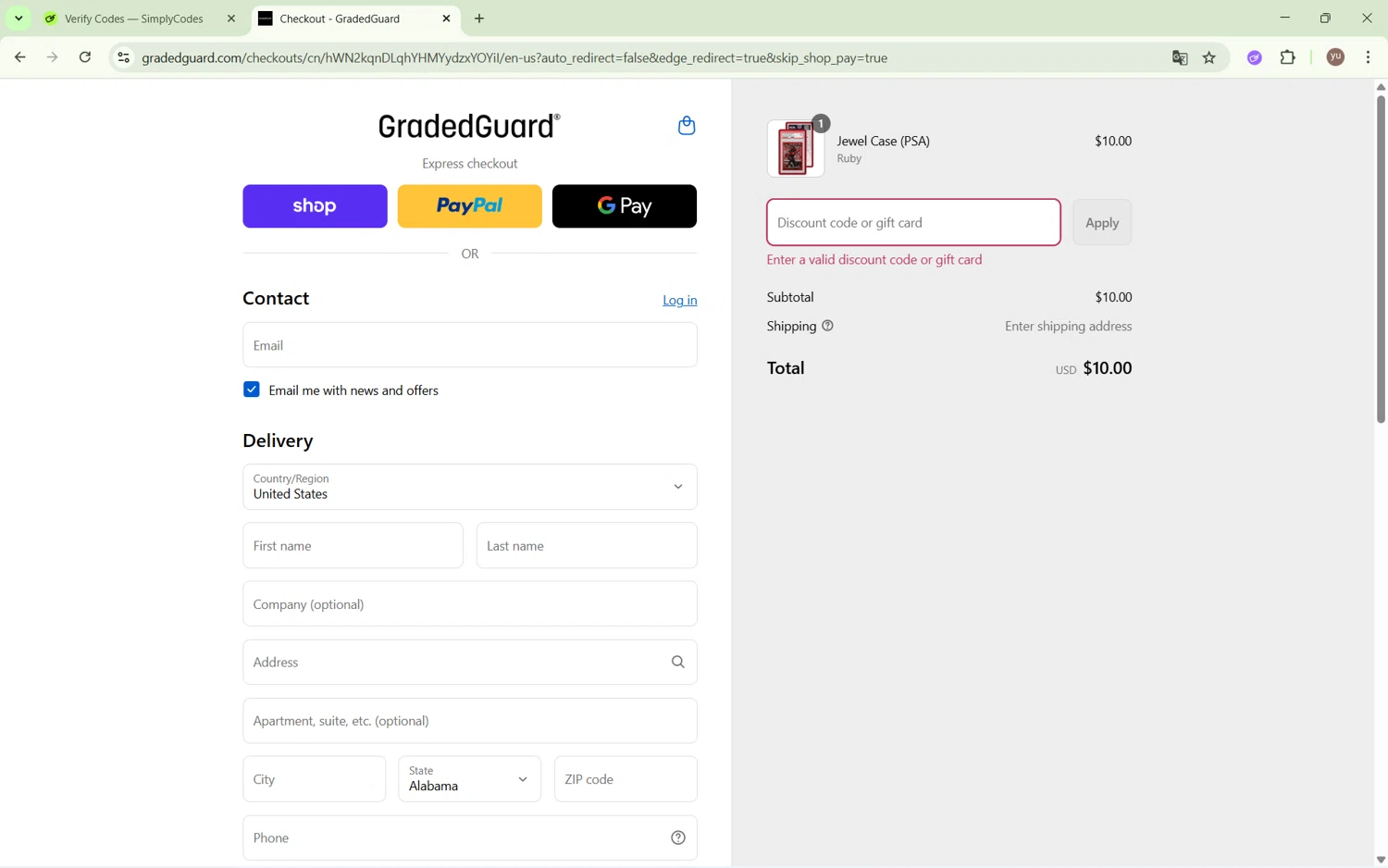
Task: Pay with Google Pay button
Action: tap(624, 206)
